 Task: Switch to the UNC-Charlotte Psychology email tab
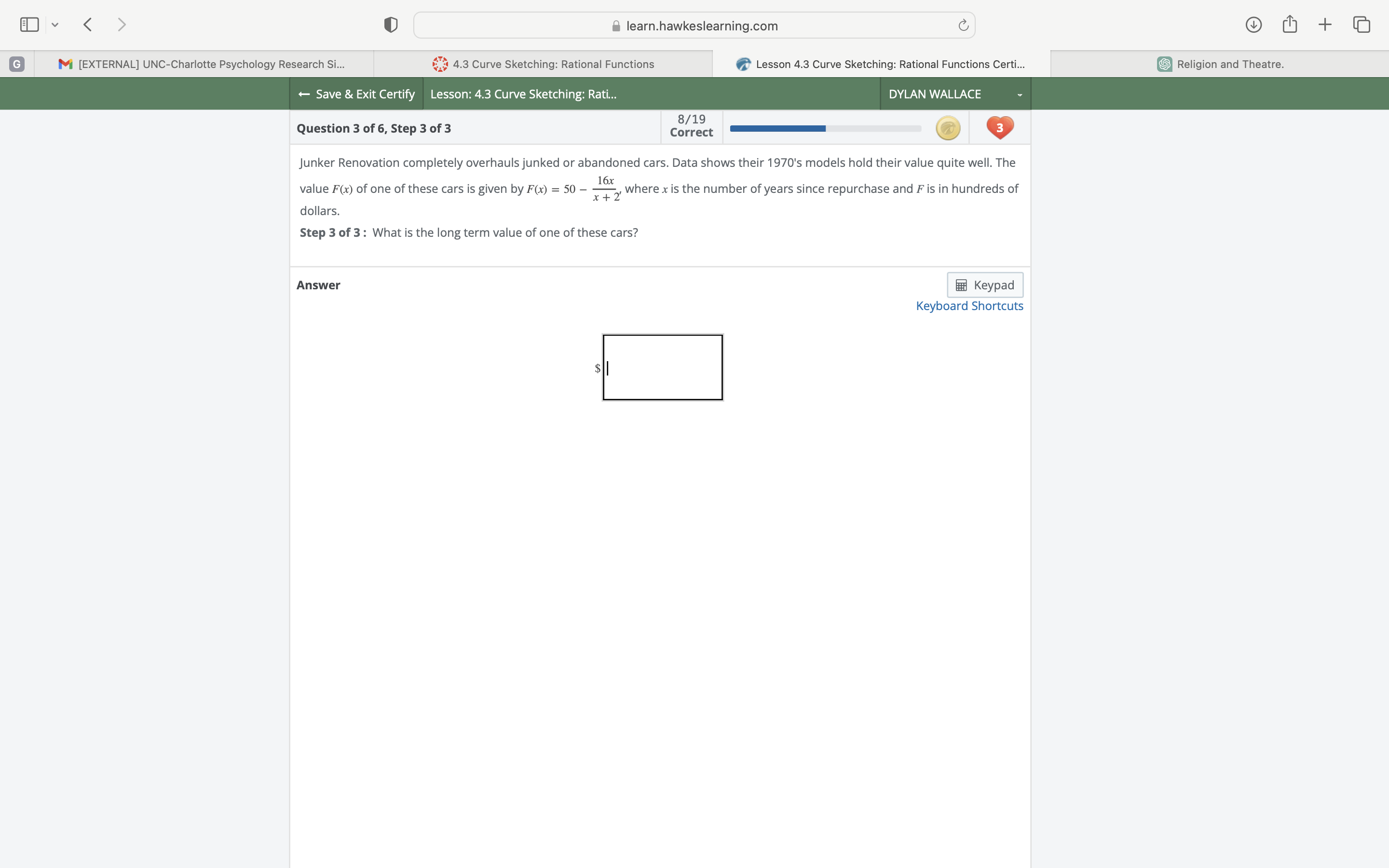[x=203, y=64]
